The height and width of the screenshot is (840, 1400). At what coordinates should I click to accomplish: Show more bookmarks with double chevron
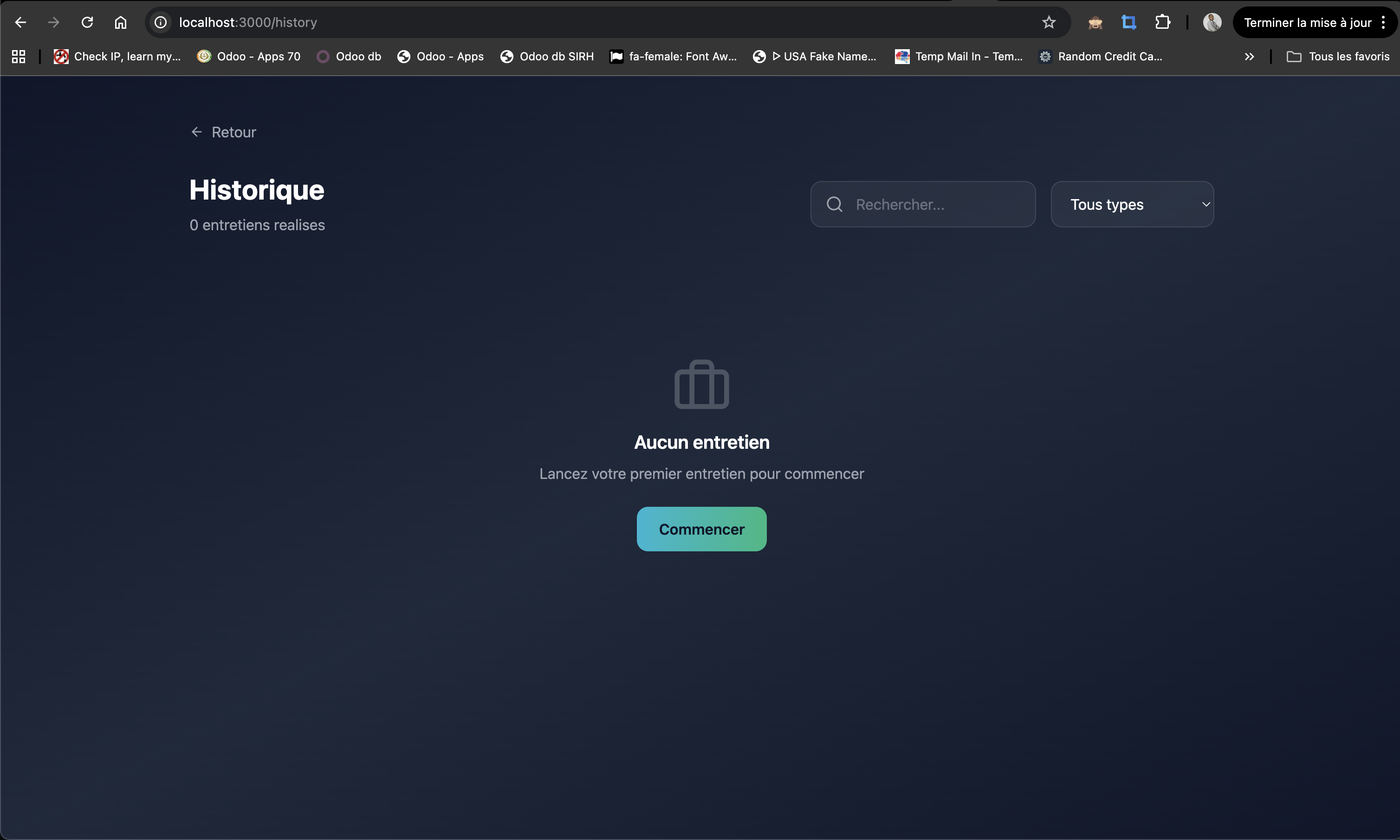click(1249, 56)
